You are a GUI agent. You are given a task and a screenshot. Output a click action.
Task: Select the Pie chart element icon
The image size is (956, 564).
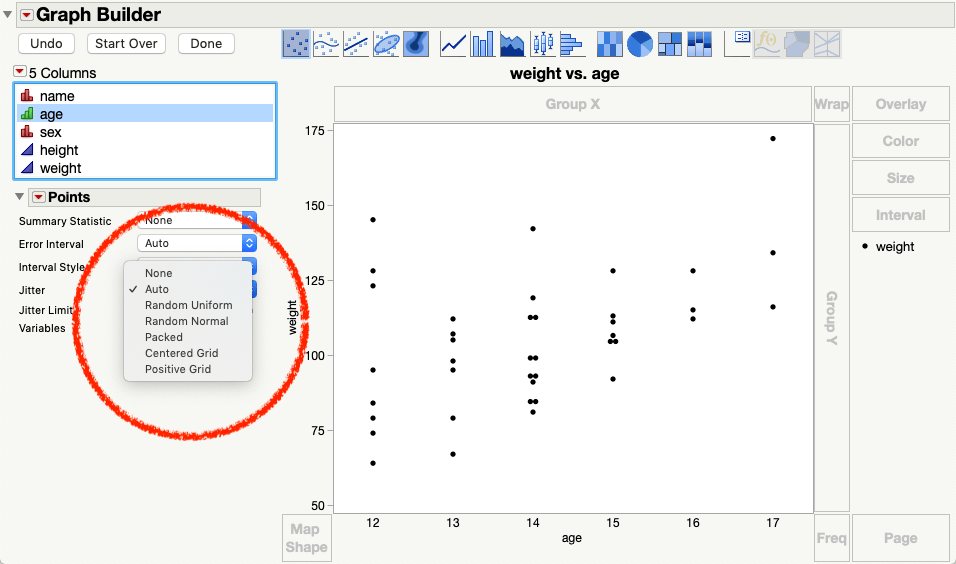640,44
